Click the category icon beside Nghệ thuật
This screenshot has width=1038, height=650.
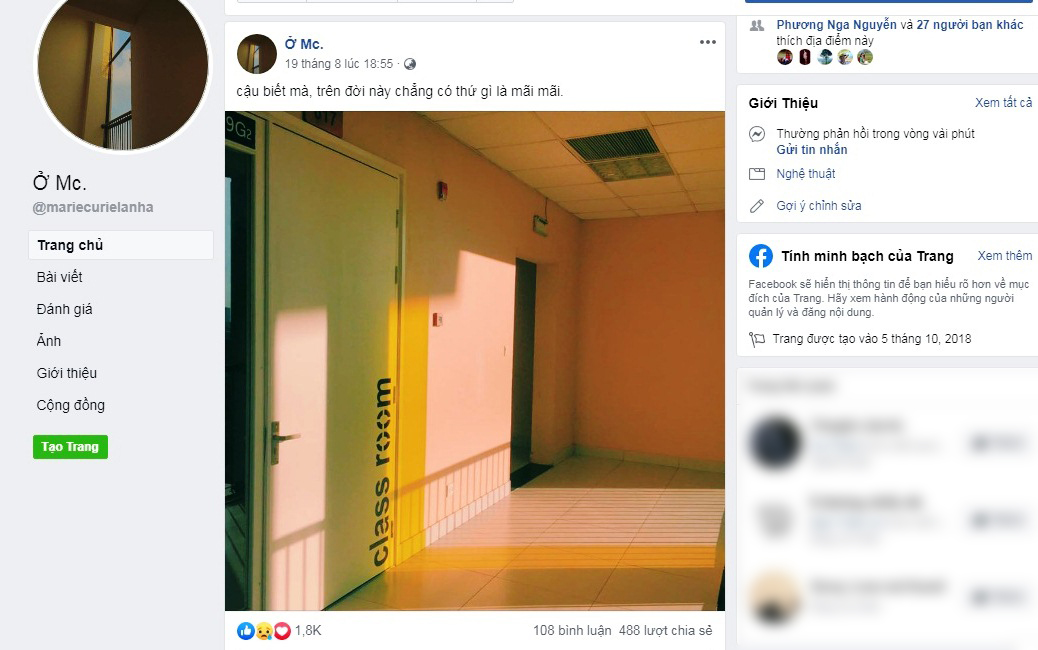(757, 174)
